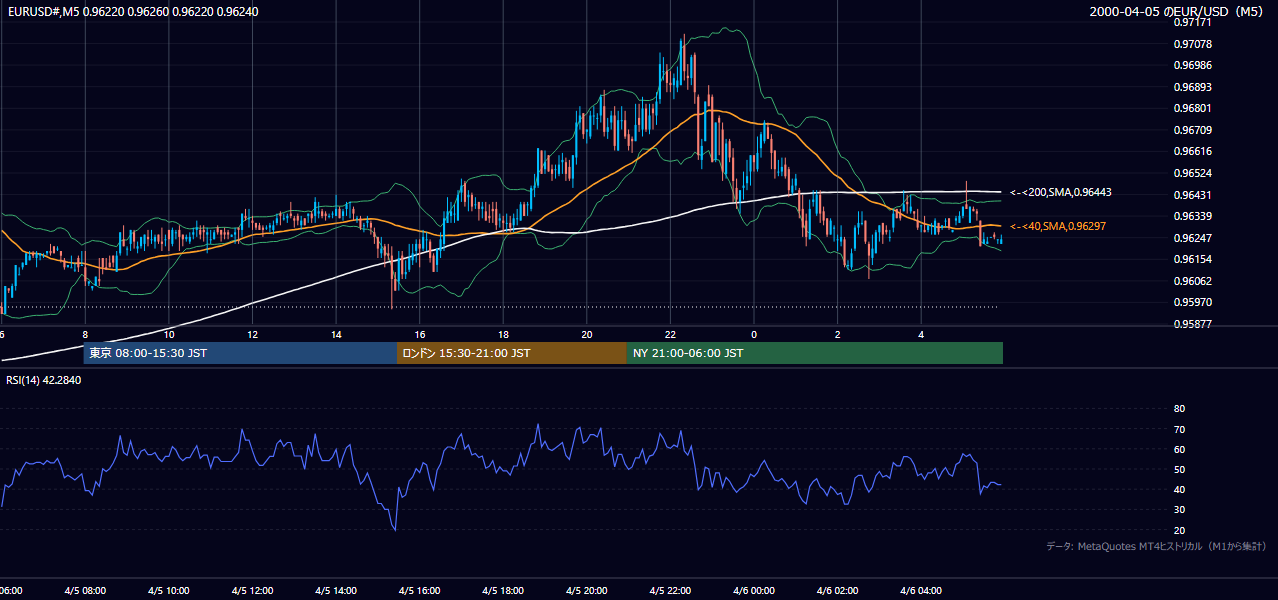1278x600 pixels.
Task: Click hour tick label 12 under price chart
Action: [x=253, y=335]
